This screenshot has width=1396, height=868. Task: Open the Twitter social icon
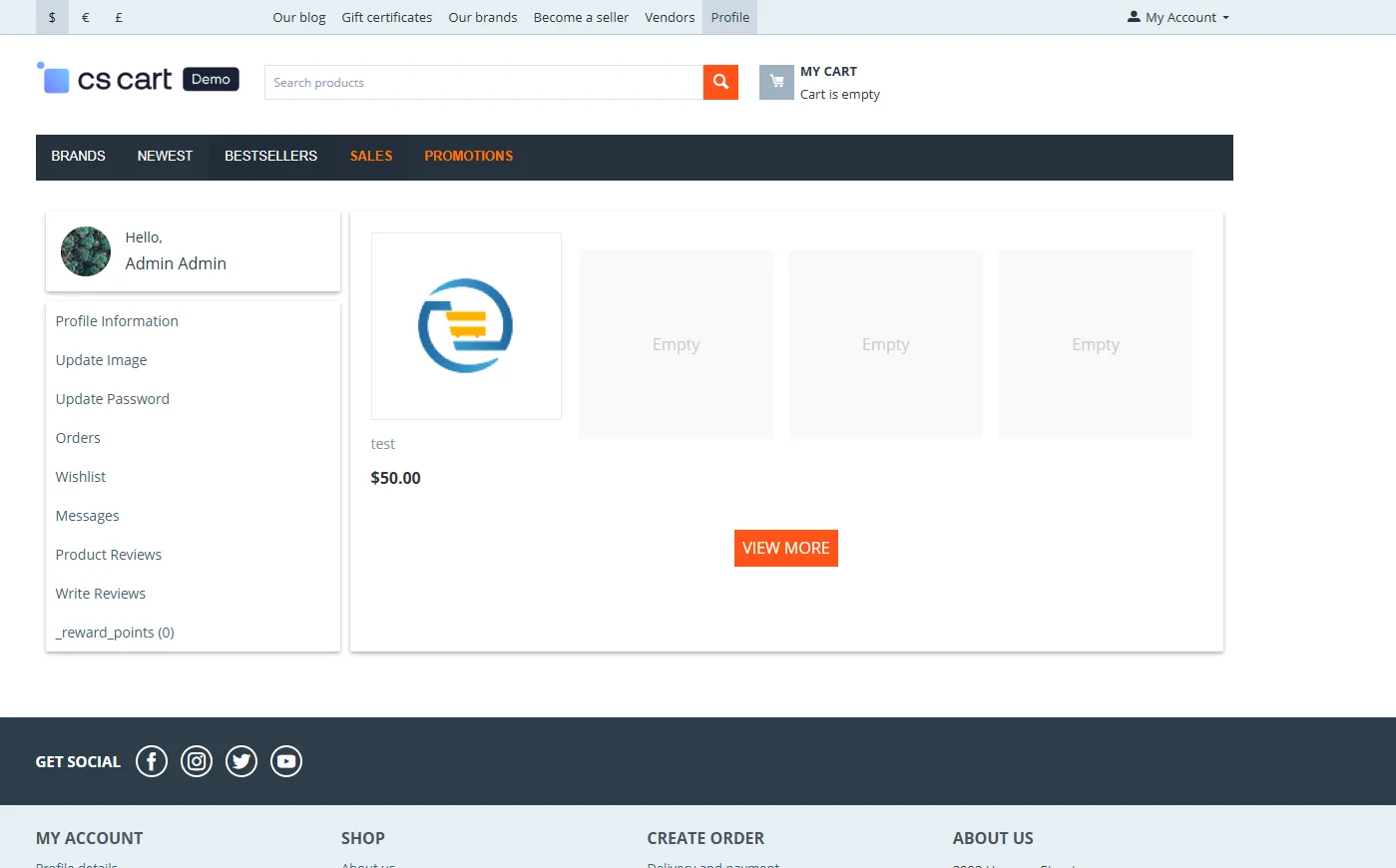pyautogui.click(x=241, y=761)
